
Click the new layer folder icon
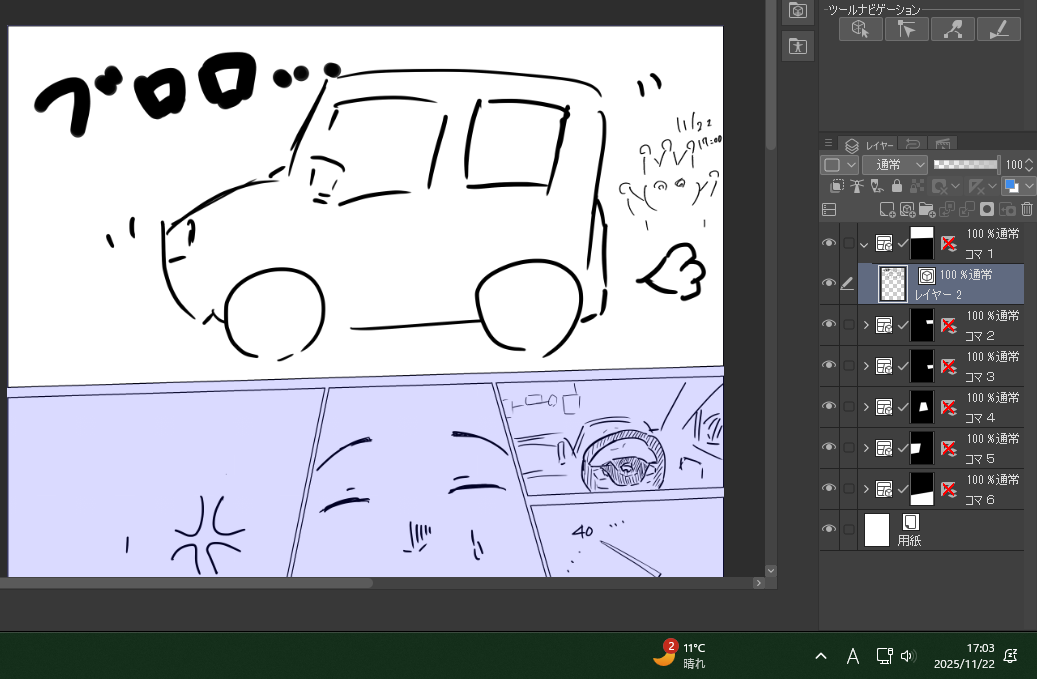[x=927, y=210]
